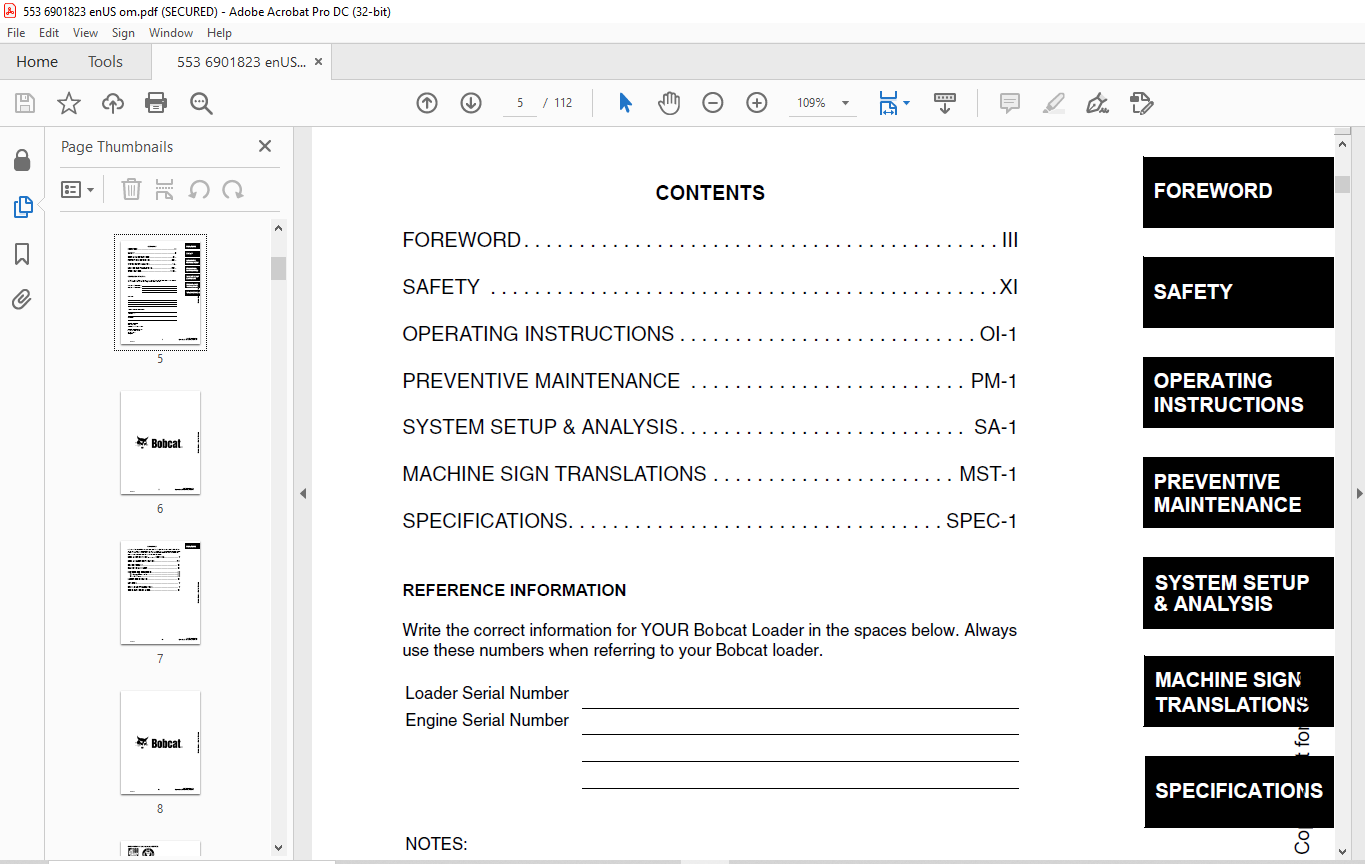Rotate page counterclockwise in thumbnails
This screenshot has width=1365, height=864.
pos(199,189)
